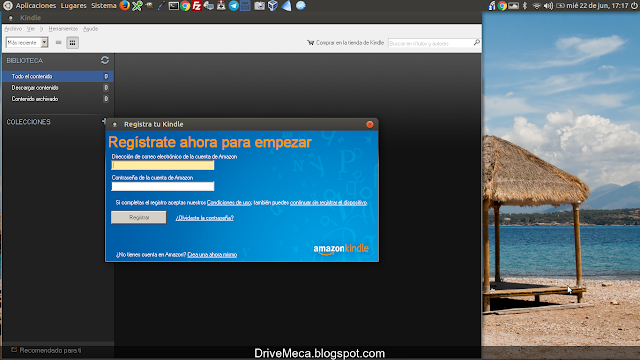Viewport: 640px width, 360px height.
Task: Focus the search titles and authors field
Action: (431, 43)
